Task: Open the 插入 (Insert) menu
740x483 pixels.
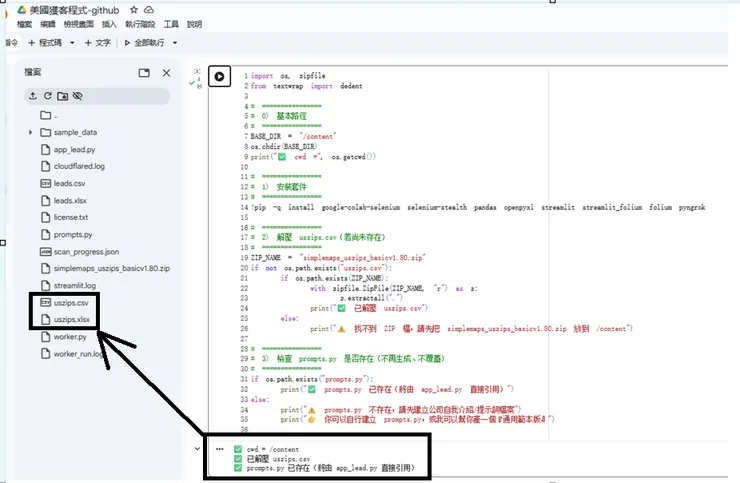Action: coord(108,23)
